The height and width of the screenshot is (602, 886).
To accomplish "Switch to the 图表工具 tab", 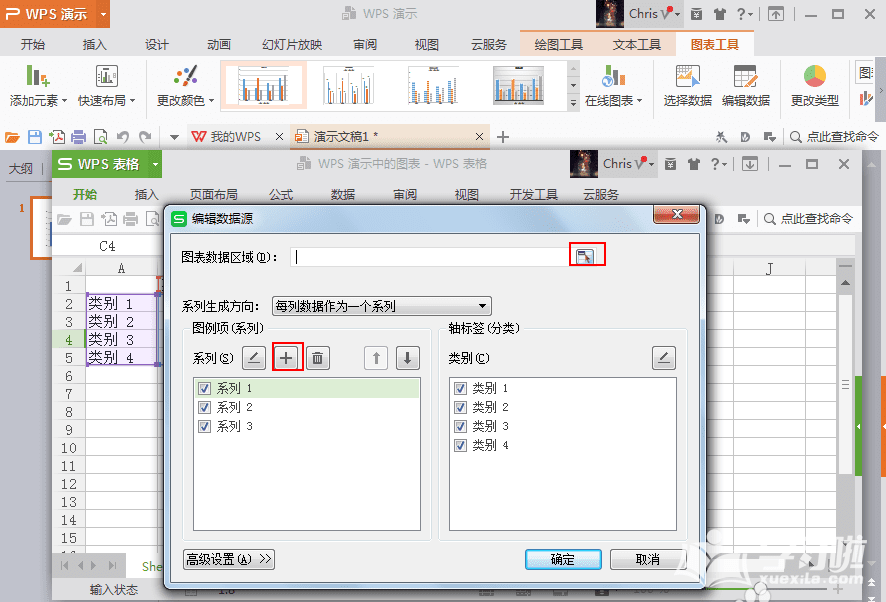I will 715,44.
